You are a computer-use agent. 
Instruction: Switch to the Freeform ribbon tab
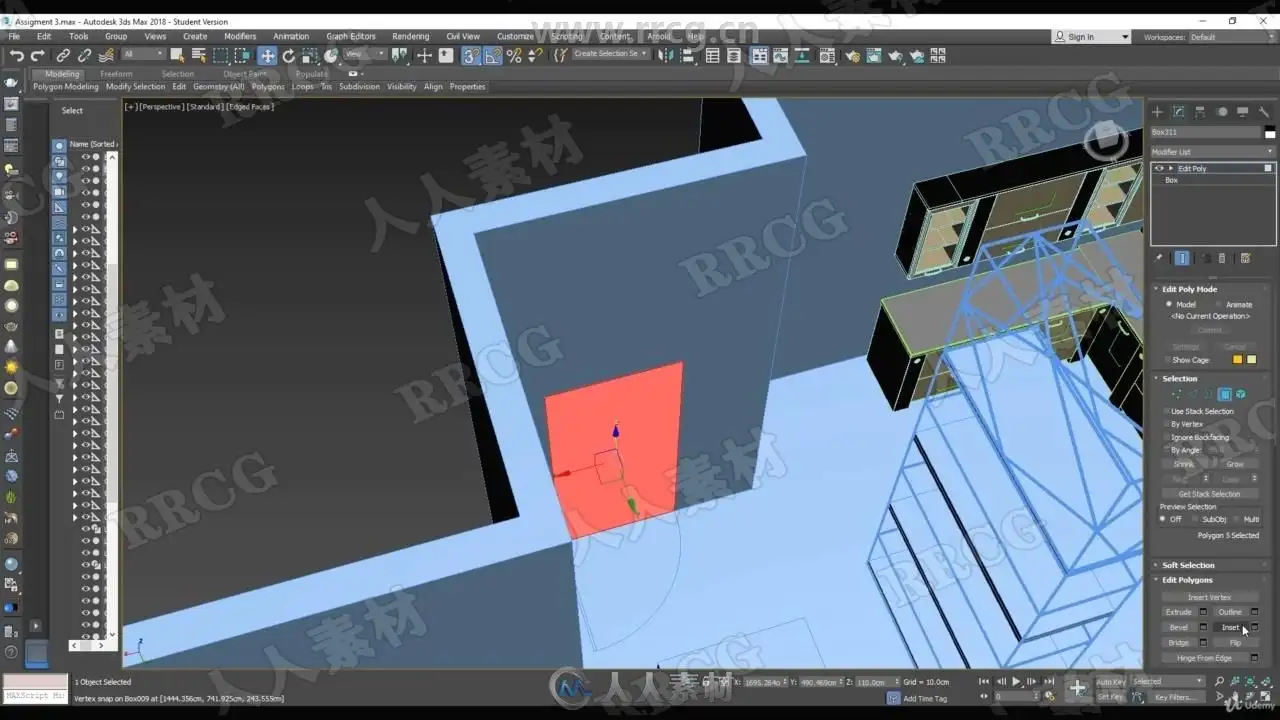116,74
